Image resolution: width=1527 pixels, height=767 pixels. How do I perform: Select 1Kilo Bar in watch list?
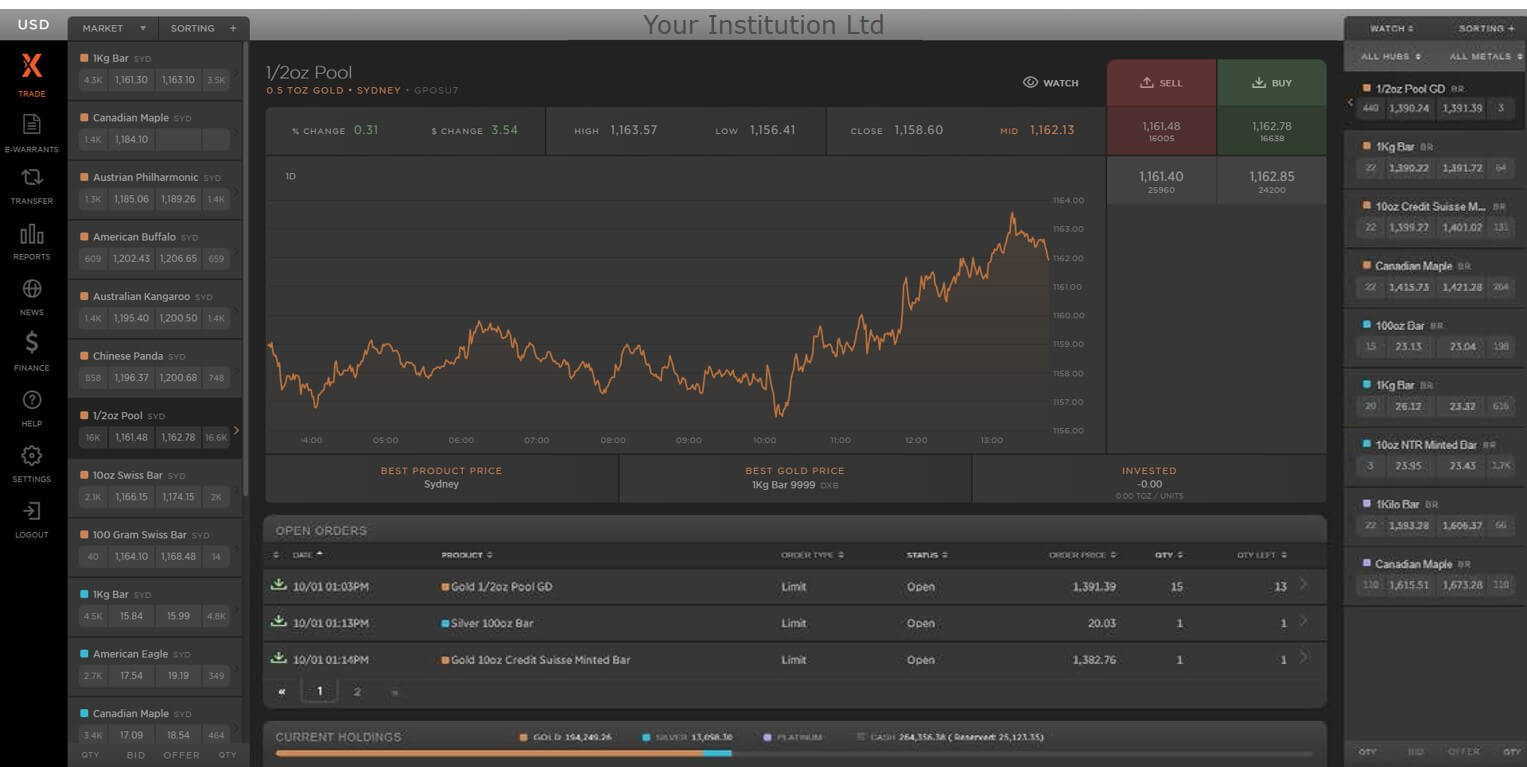click(x=1434, y=515)
